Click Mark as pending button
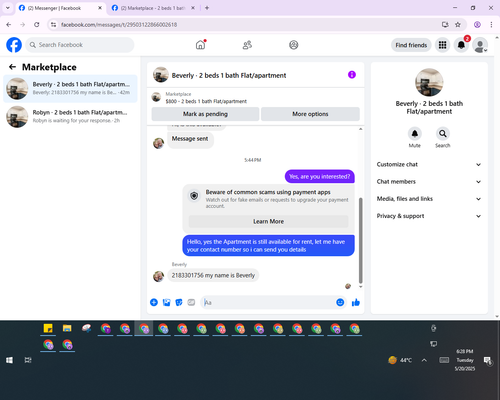Screen dimensions: 500x400 205,114
